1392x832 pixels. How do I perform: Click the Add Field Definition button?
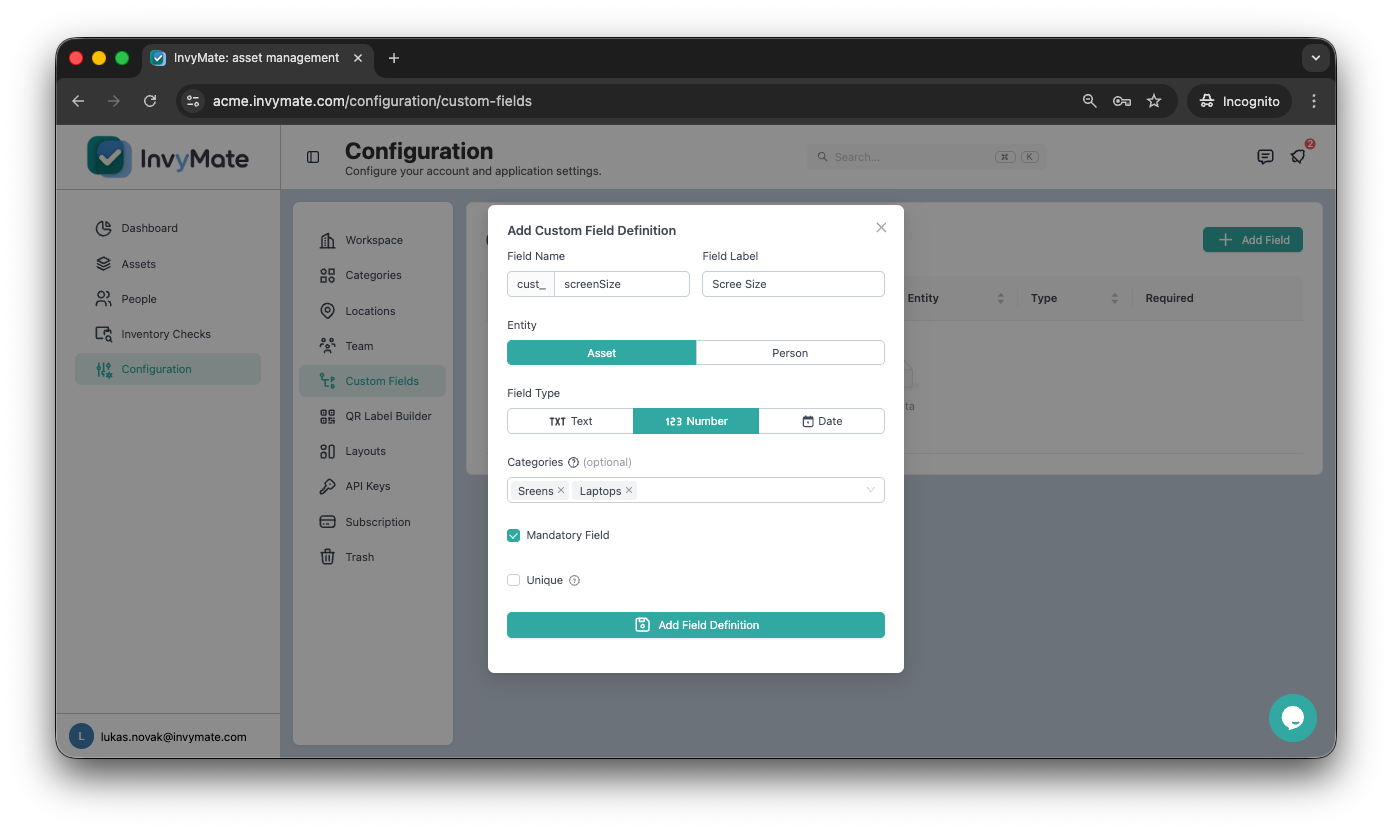(x=696, y=625)
